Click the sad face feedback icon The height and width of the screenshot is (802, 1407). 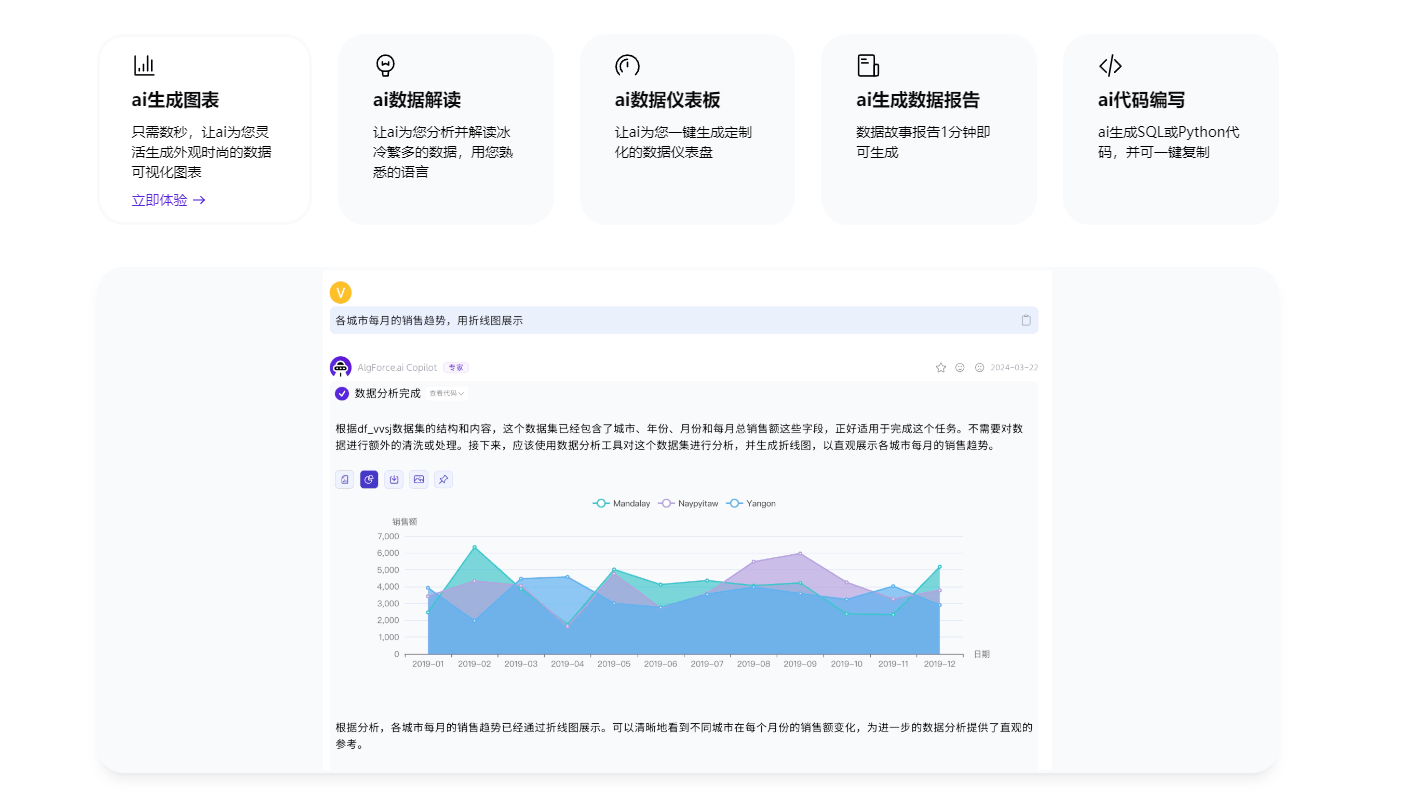pos(979,367)
